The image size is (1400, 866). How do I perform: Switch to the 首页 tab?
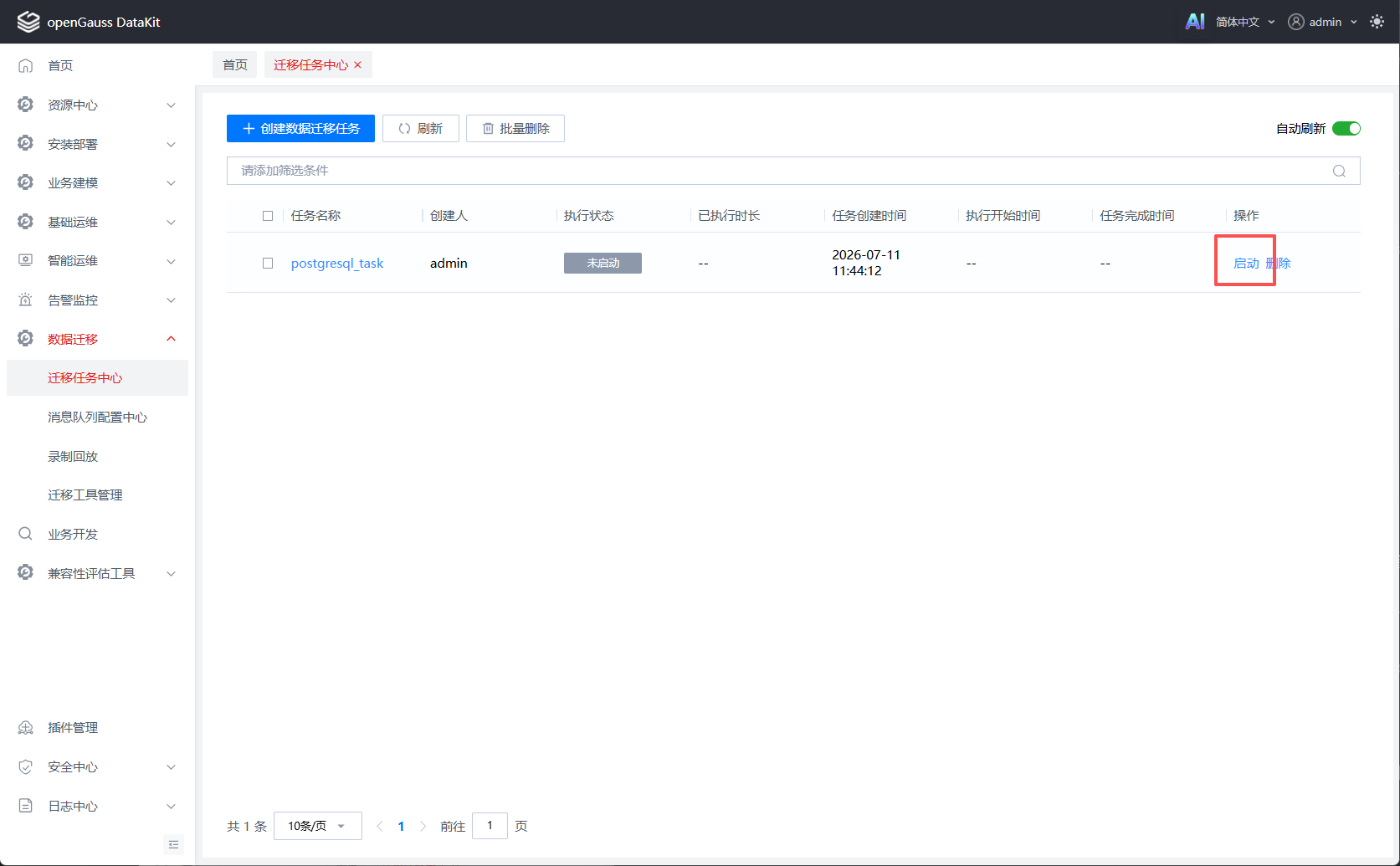pos(235,64)
